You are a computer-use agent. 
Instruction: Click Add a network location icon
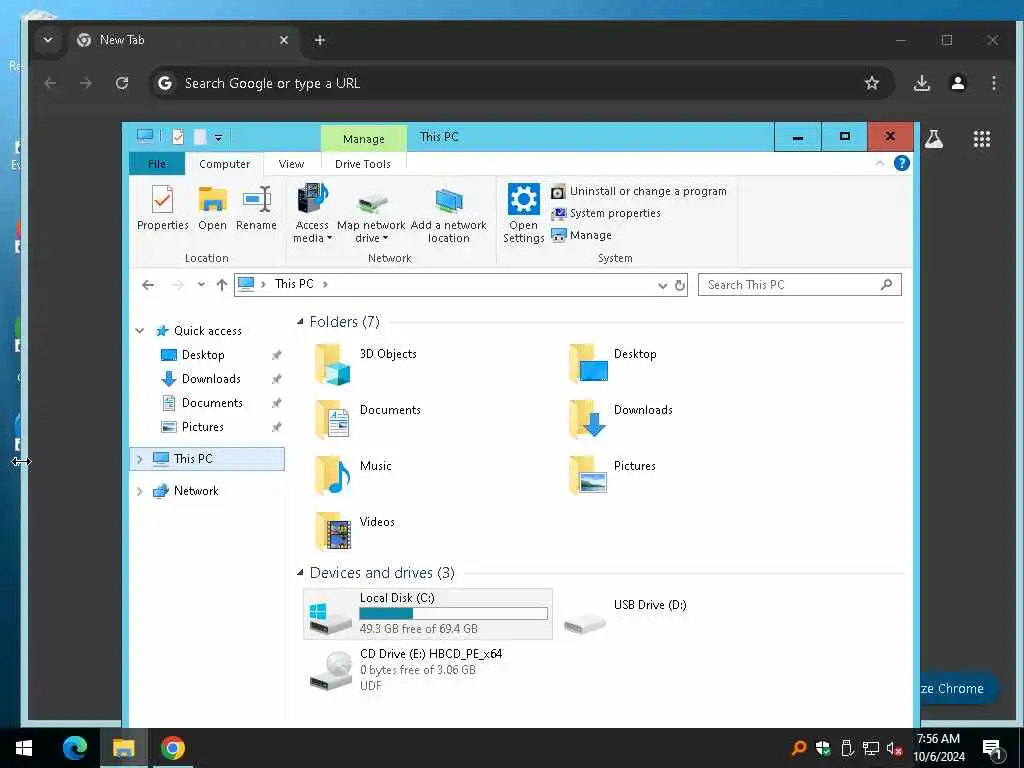click(449, 200)
